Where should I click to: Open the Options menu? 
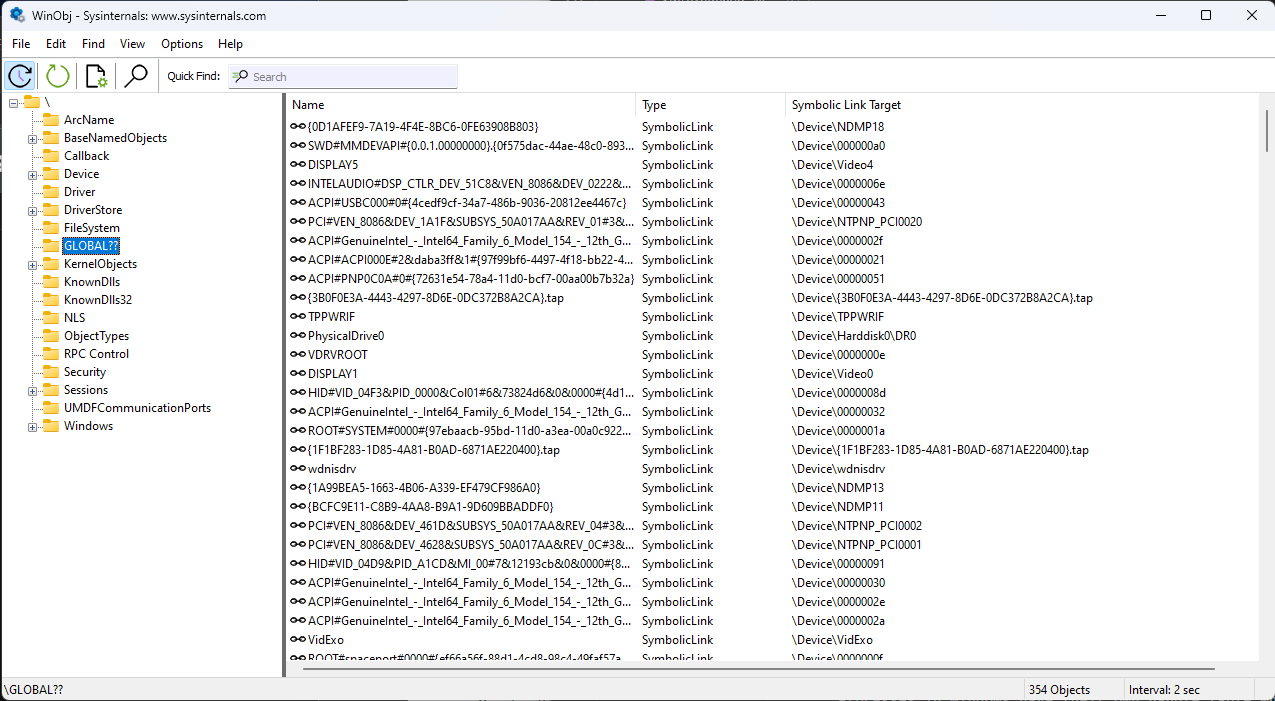pyautogui.click(x=182, y=44)
